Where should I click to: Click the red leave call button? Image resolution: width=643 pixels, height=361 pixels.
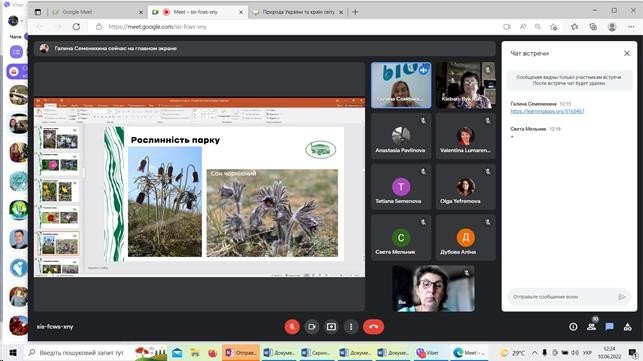coord(373,327)
